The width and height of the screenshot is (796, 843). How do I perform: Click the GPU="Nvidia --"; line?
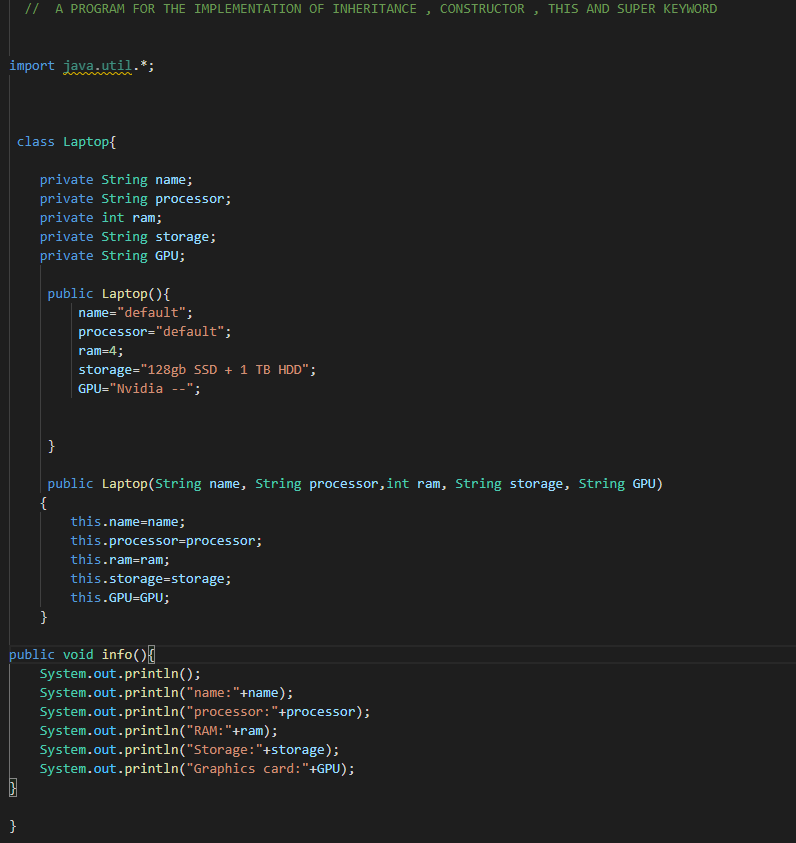pyautogui.click(x=139, y=389)
